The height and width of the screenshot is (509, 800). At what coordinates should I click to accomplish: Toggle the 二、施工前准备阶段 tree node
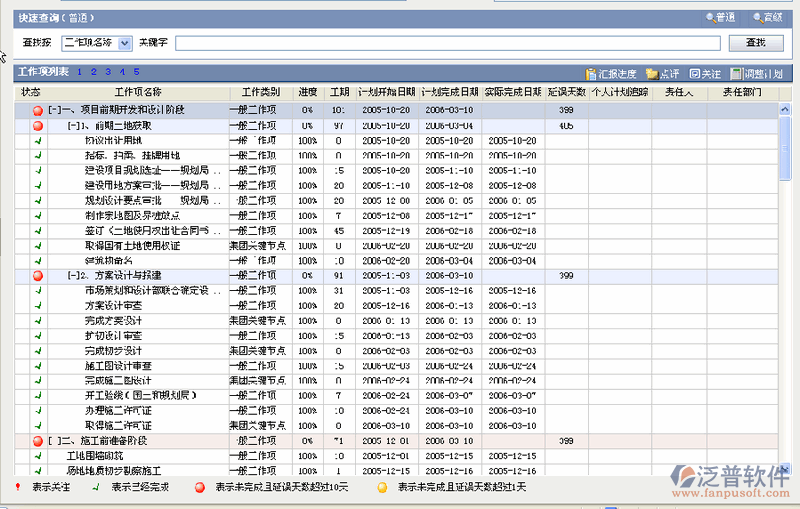(55, 440)
